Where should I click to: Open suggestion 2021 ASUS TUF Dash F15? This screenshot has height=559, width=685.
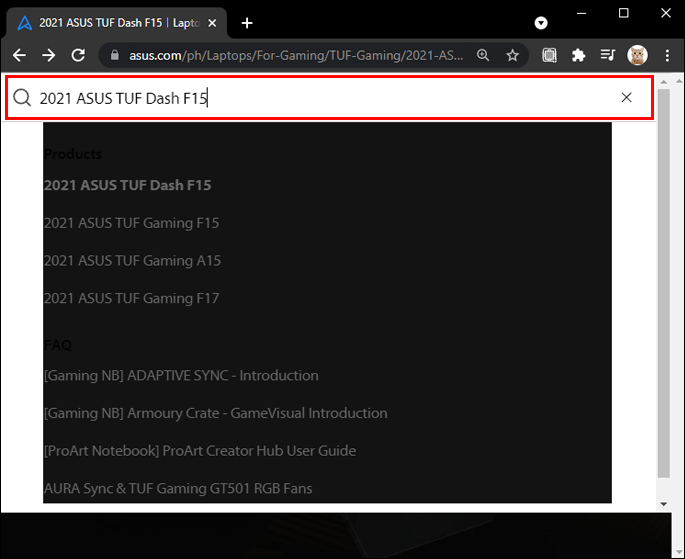tap(128, 185)
